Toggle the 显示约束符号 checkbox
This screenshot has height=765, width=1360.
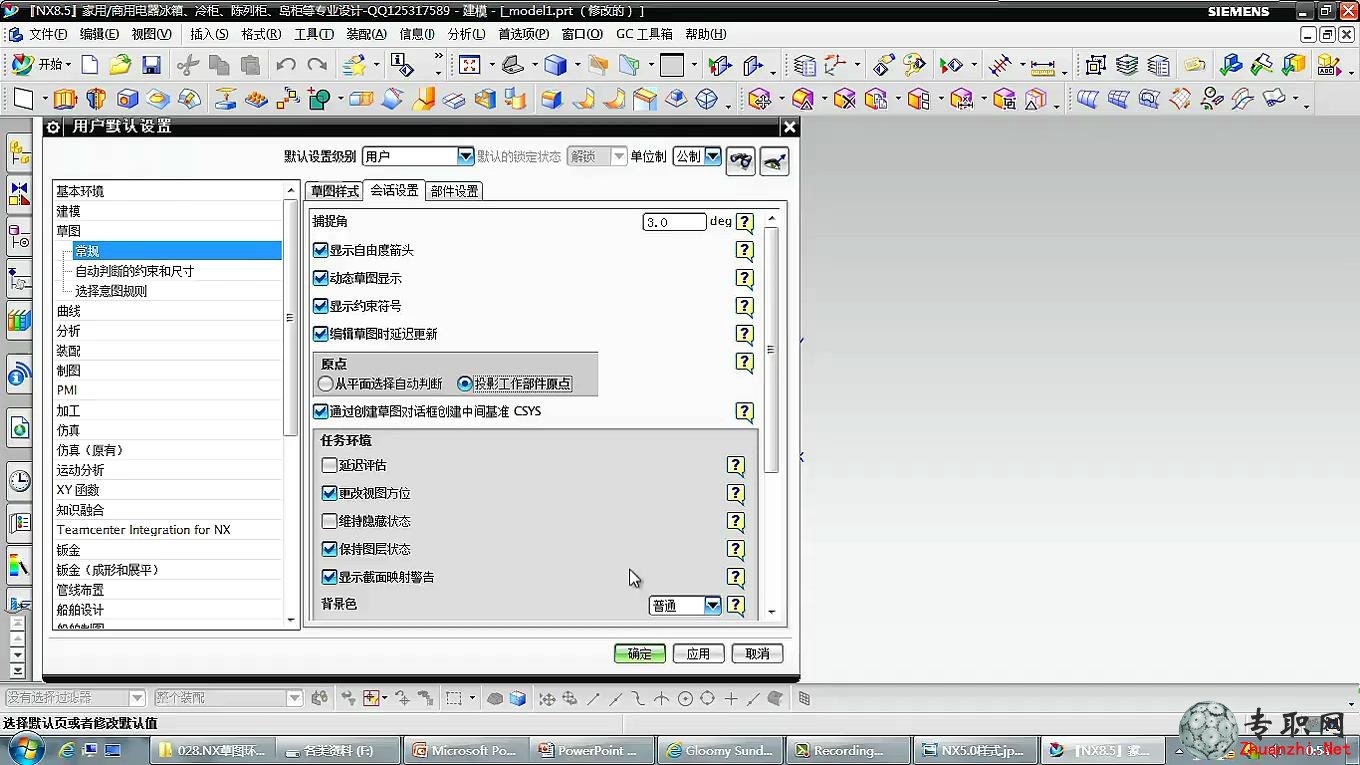coord(321,306)
